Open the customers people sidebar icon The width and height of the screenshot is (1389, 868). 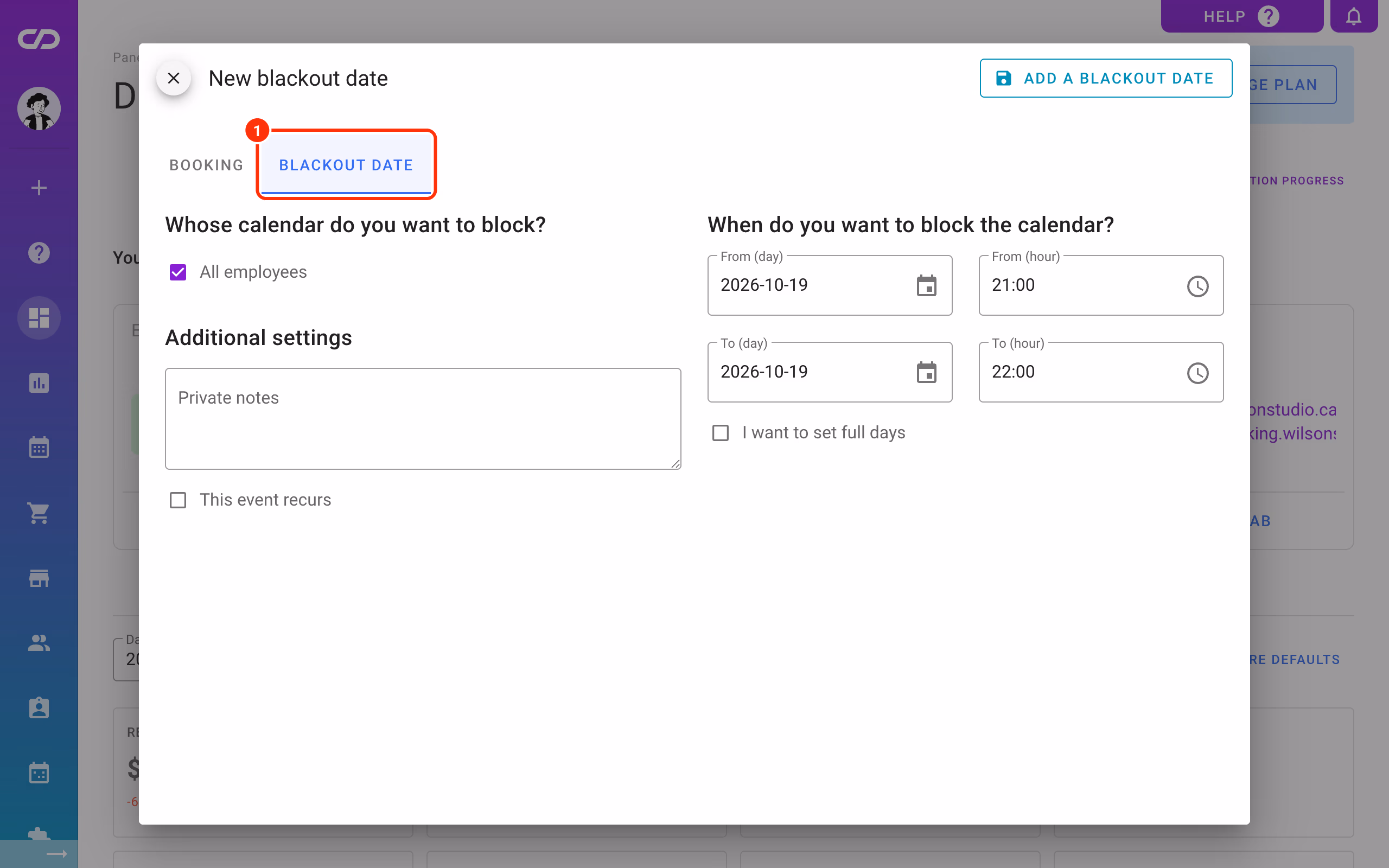pos(39,643)
